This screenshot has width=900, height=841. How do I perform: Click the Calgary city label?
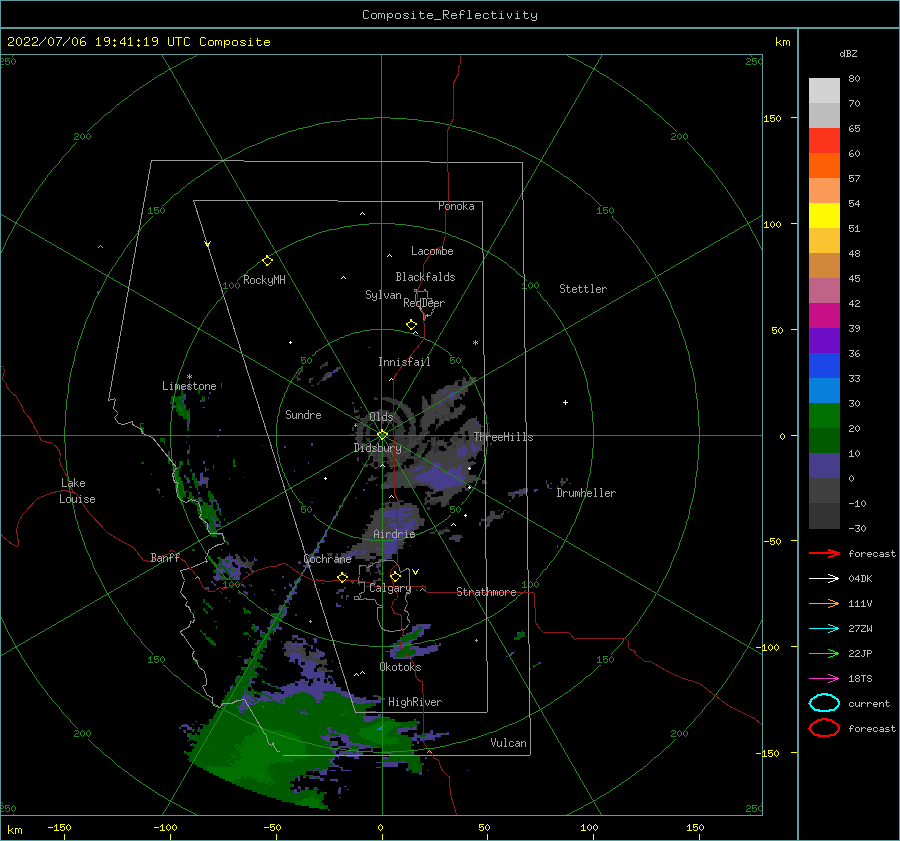click(390, 588)
